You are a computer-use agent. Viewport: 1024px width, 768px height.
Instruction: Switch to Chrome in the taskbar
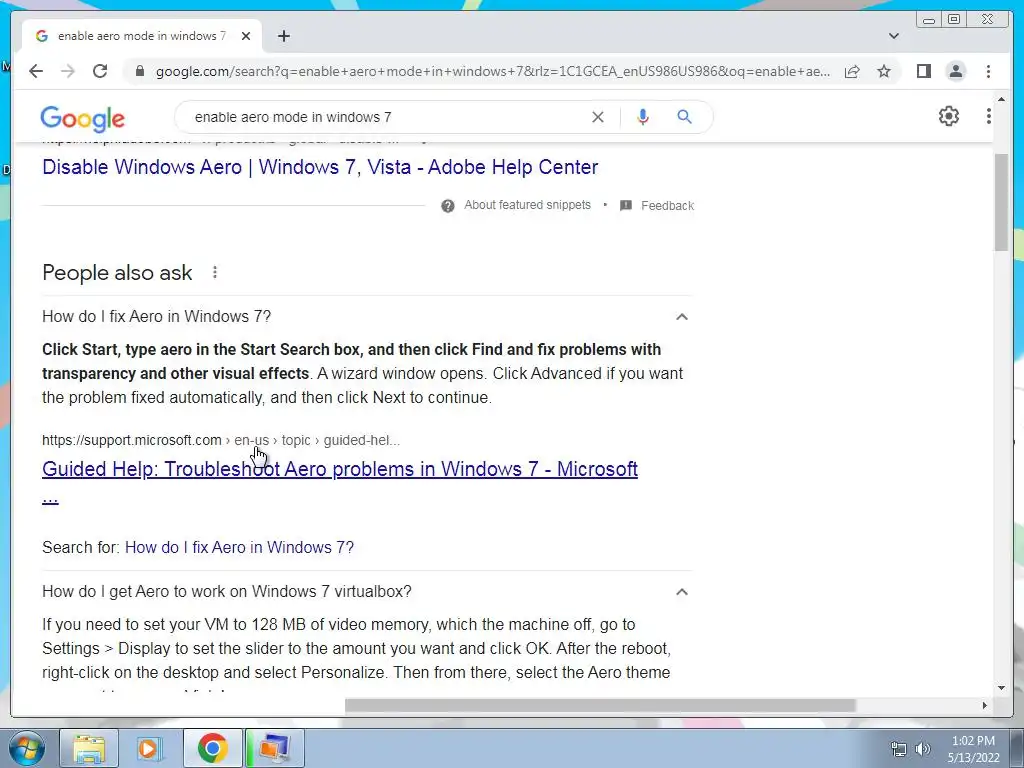pyautogui.click(x=212, y=748)
